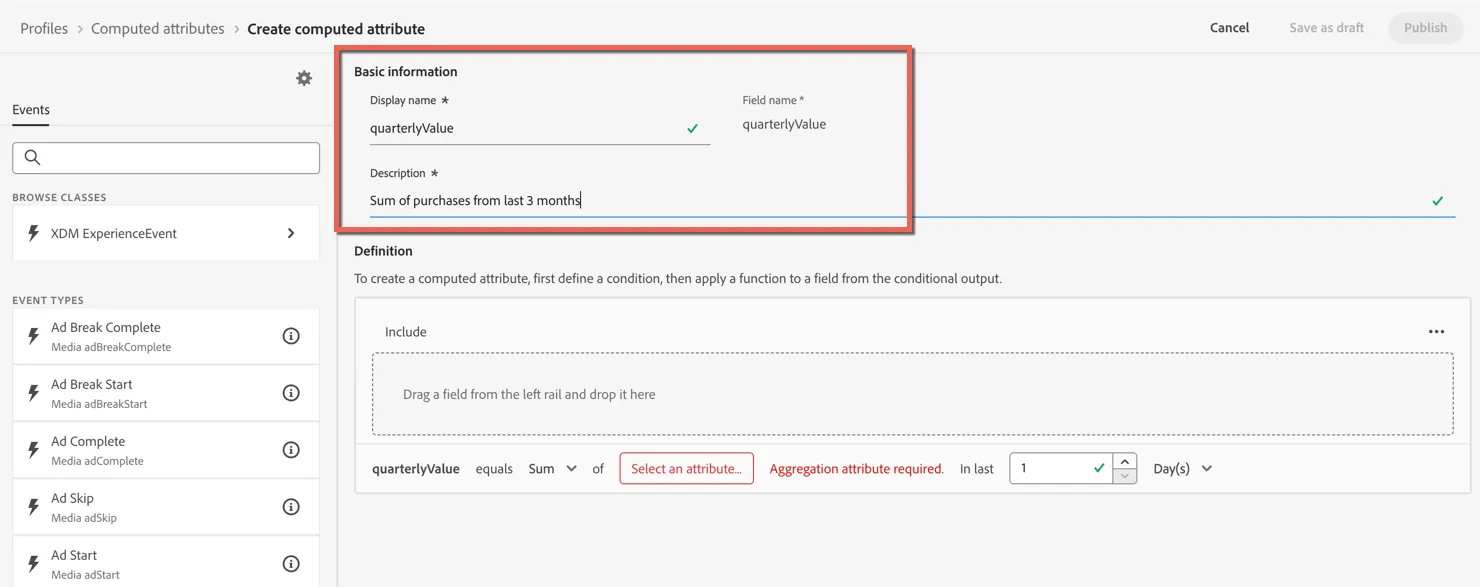Viewport: 1480px width, 587px height.
Task: Click the lightning icon beside XDM ExperienceEvent
Action: pos(33,233)
